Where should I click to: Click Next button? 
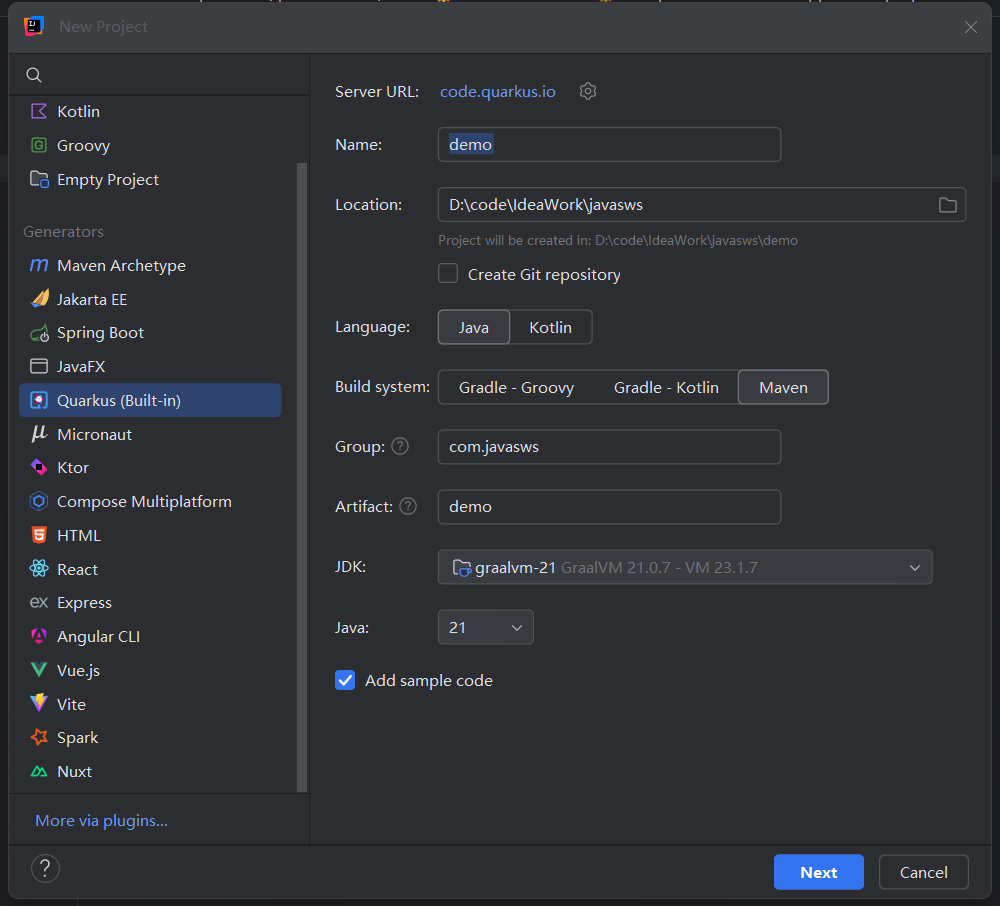coord(818,872)
